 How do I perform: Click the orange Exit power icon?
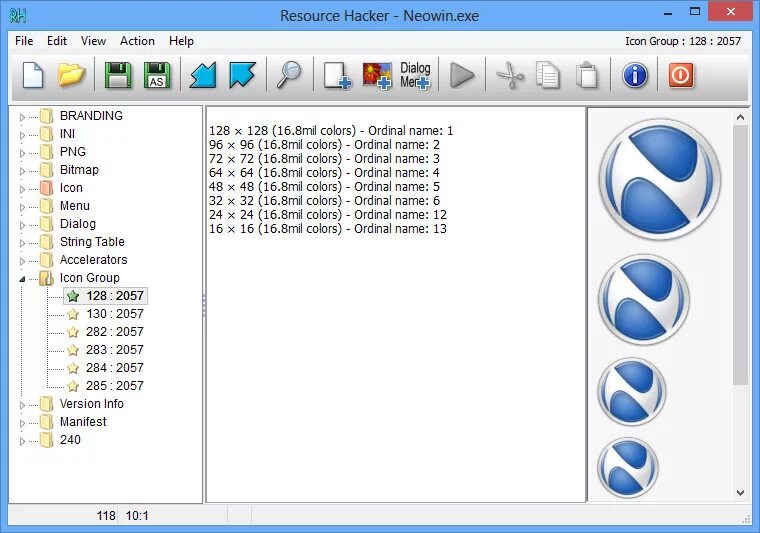(x=681, y=75)
